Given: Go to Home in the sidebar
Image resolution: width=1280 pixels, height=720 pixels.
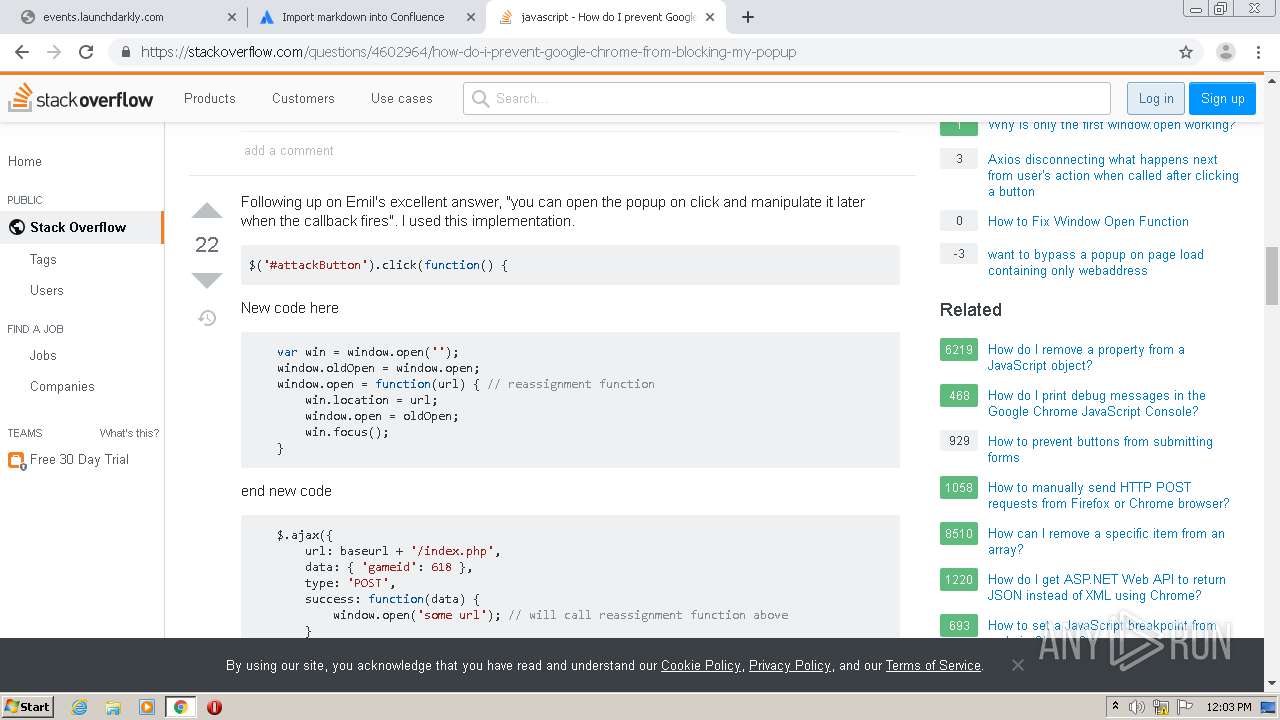Looking at the screenshot, I should pos(25,161).
